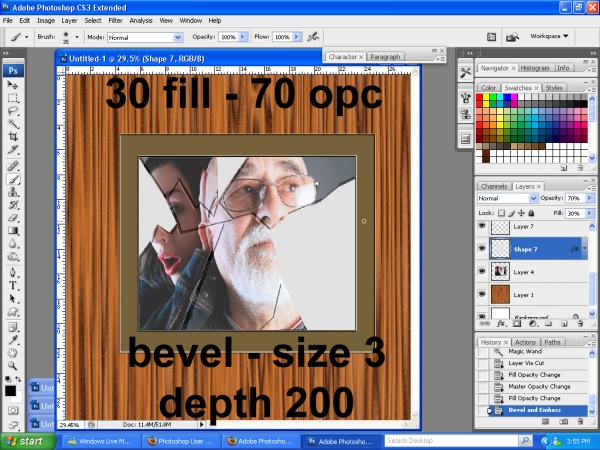This screenshot has height=450, width=600.
Task: Select the Clone Stamp tool
Action: [13, 192]
